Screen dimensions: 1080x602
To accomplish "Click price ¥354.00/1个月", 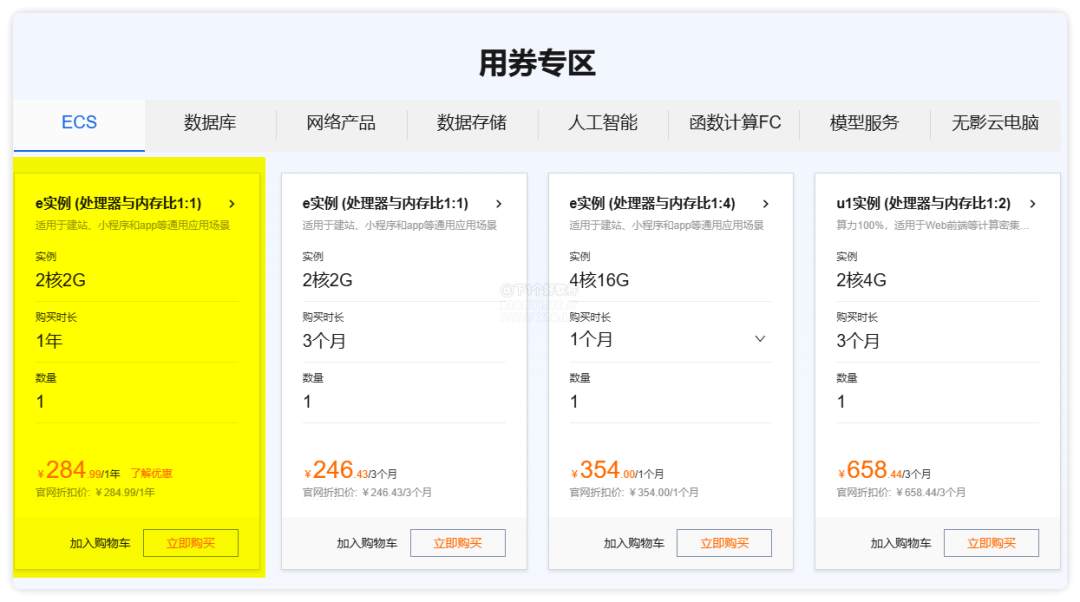I will pos(616,470).
